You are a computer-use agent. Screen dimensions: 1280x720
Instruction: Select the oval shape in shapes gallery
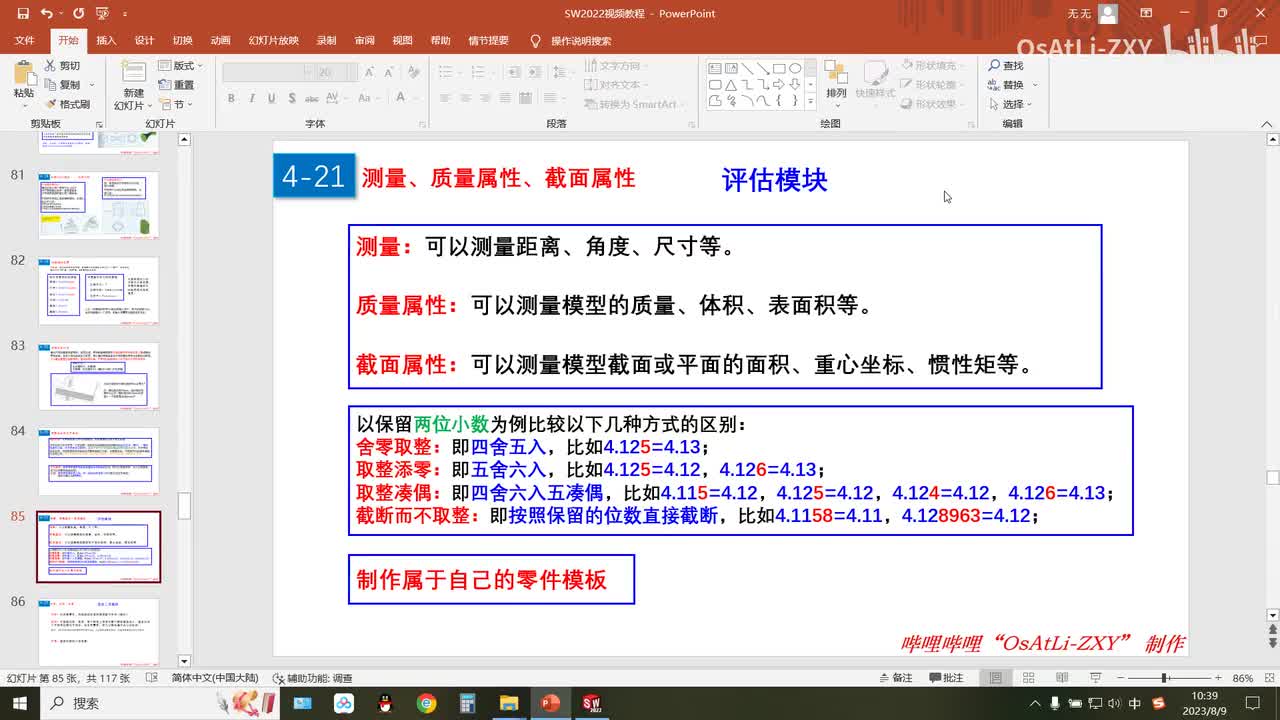(x=795, y=69)
